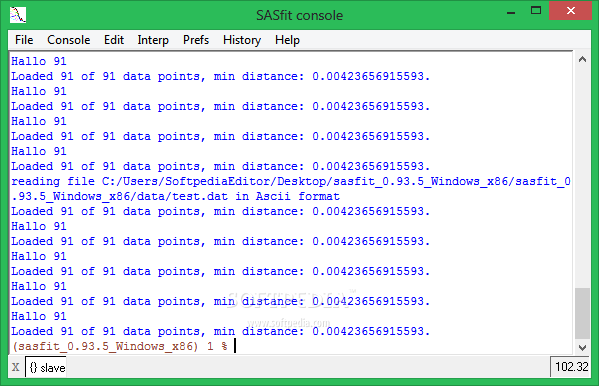599x386 pixels.
Task: Close the SASfit console window
Action: 571,11
